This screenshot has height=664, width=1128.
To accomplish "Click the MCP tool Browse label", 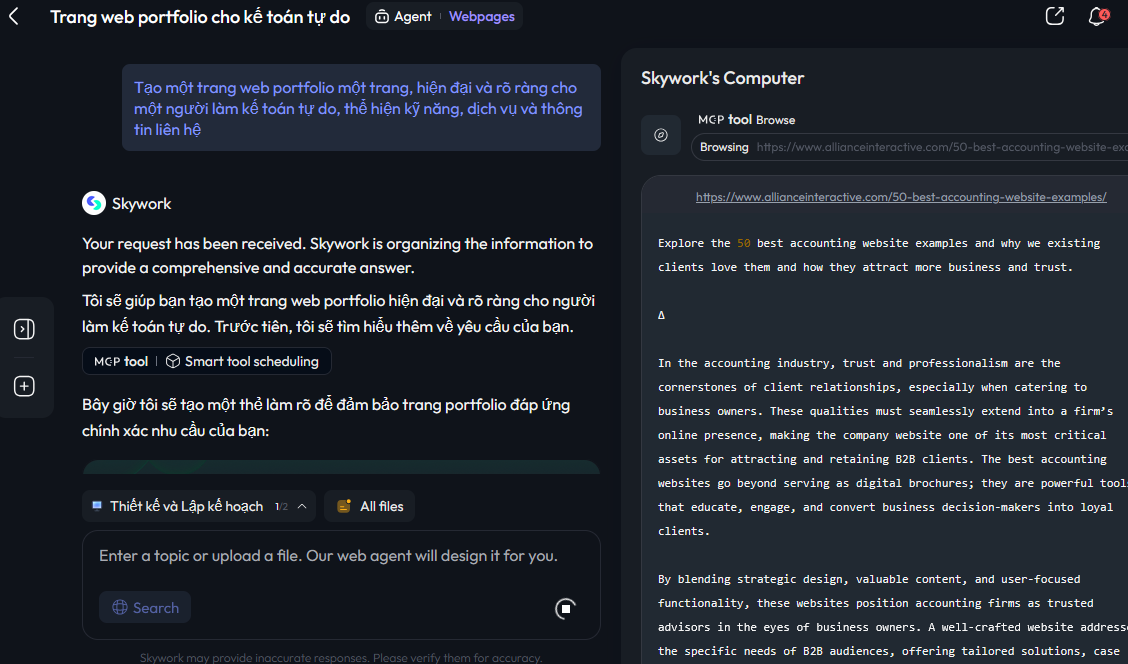I will (746, 120).
